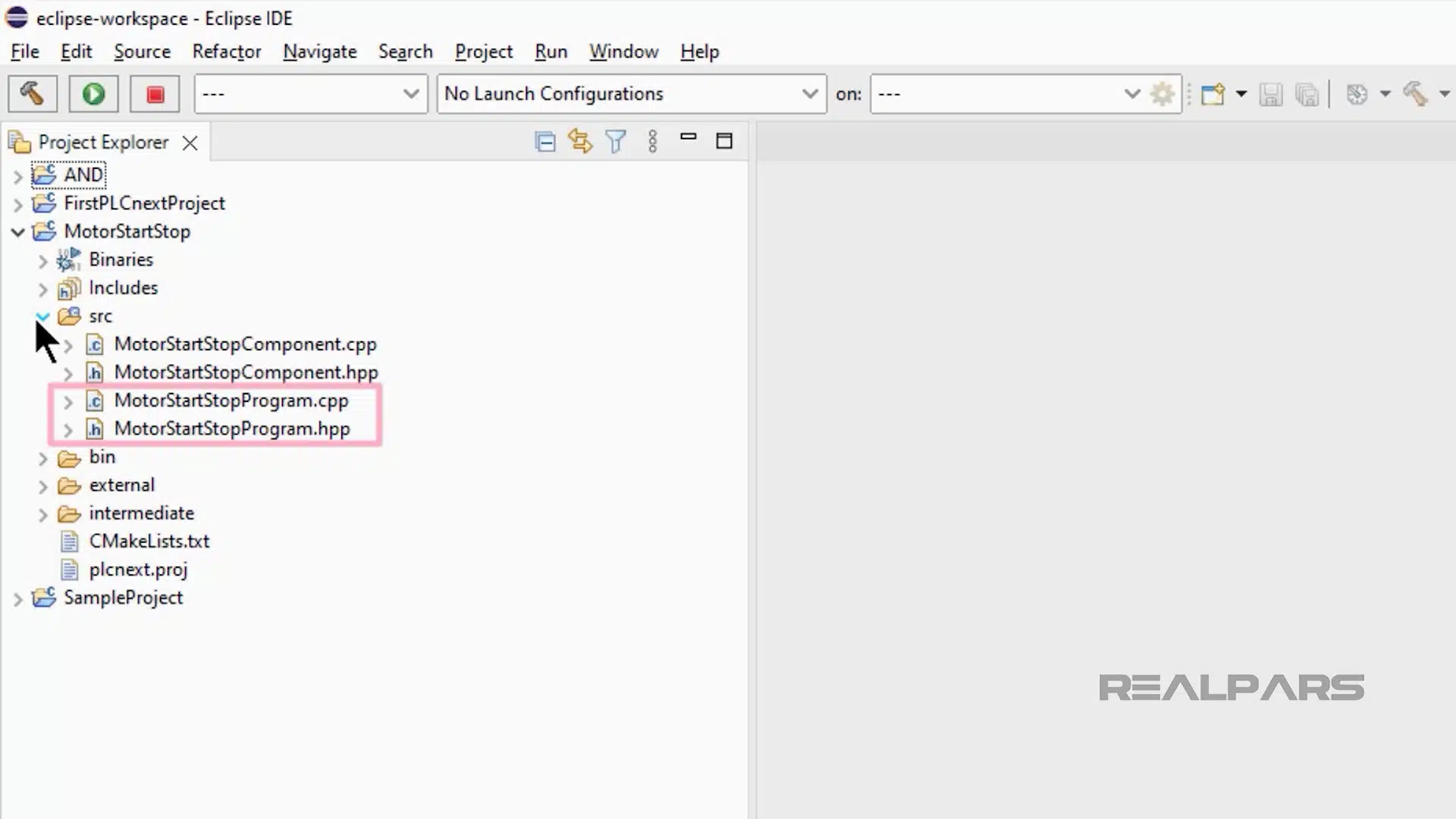Click the toolbar build hammer at right

1415,94
